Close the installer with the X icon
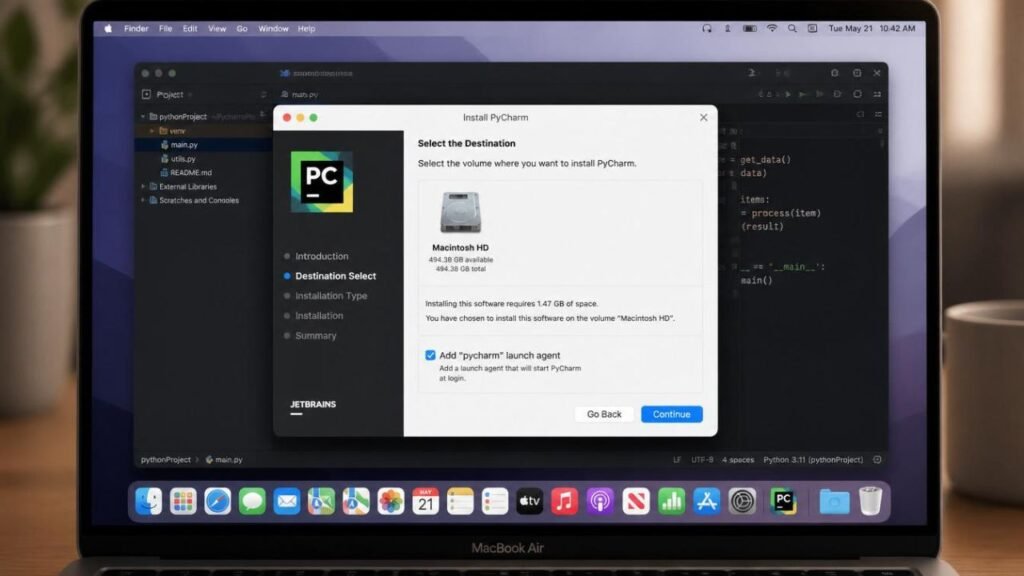1024x576 pixels. pos(703,118)
